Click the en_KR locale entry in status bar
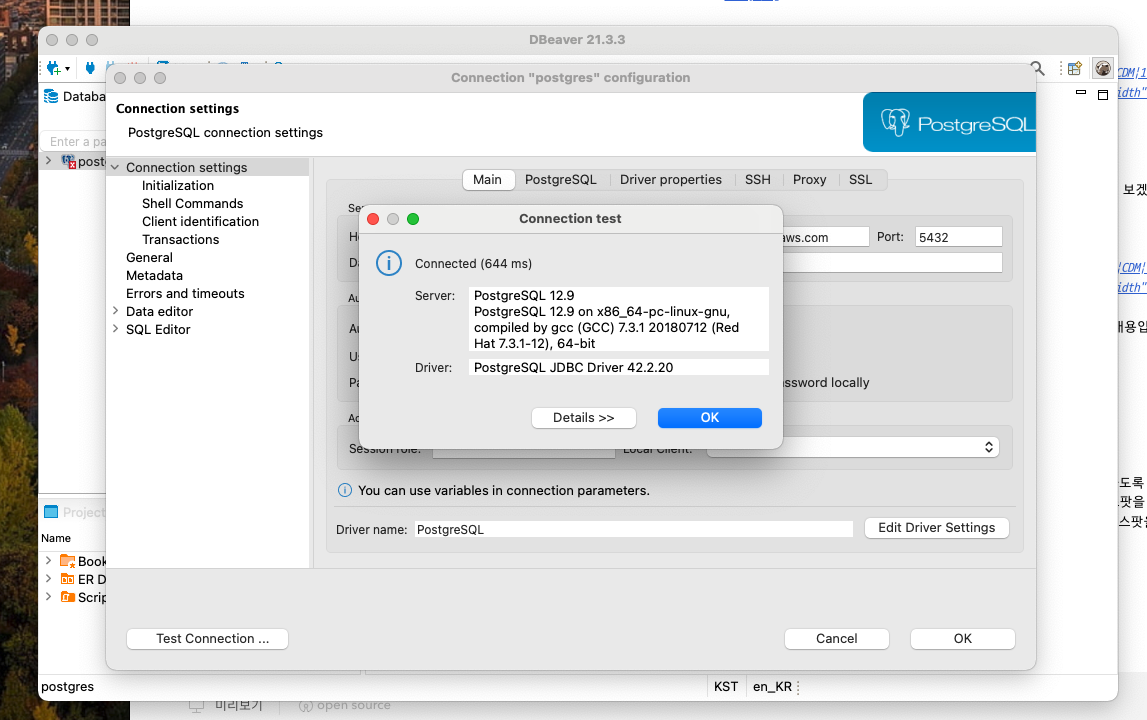Screen dimensions: 1147x720 772,687
